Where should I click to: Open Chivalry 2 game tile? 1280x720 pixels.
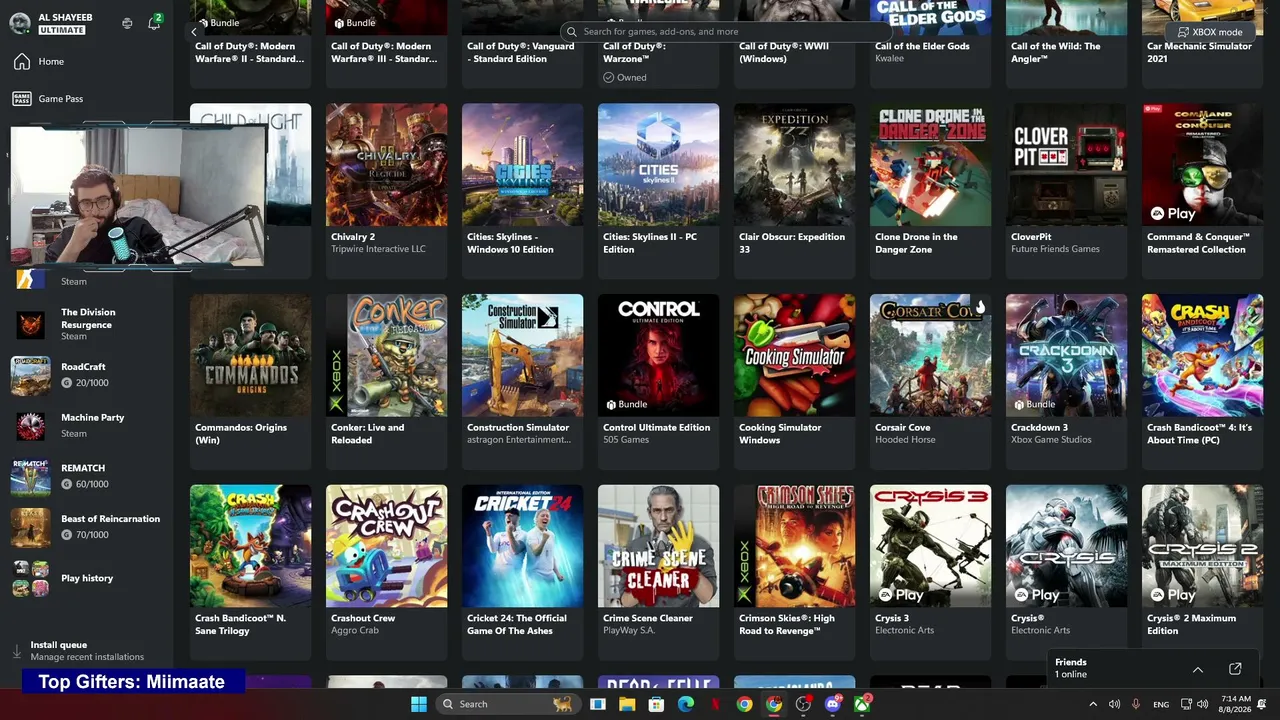pyautogui.click(x=386, y=190)
